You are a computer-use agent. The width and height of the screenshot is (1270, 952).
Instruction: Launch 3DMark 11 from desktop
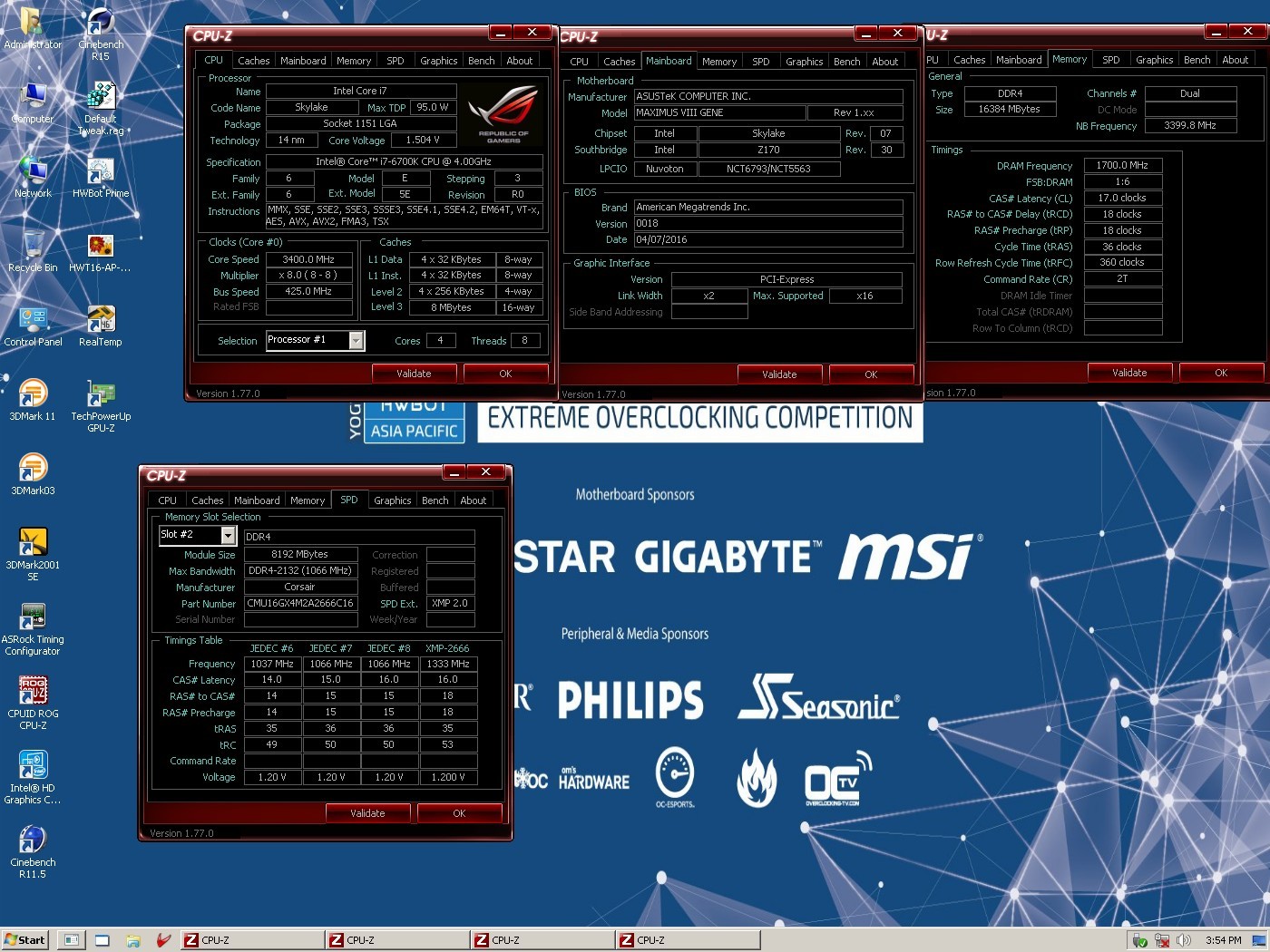click(33, 400)
